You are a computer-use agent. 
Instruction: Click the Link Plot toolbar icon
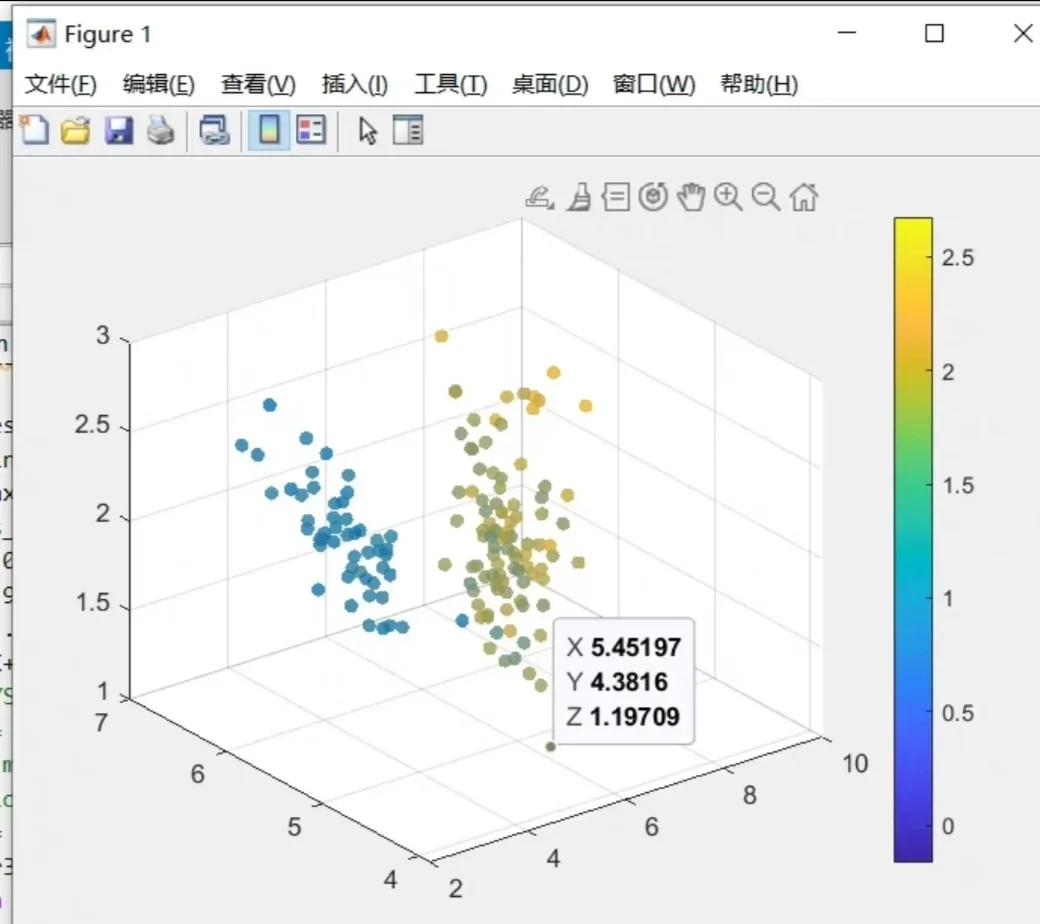tap(214, 130)
